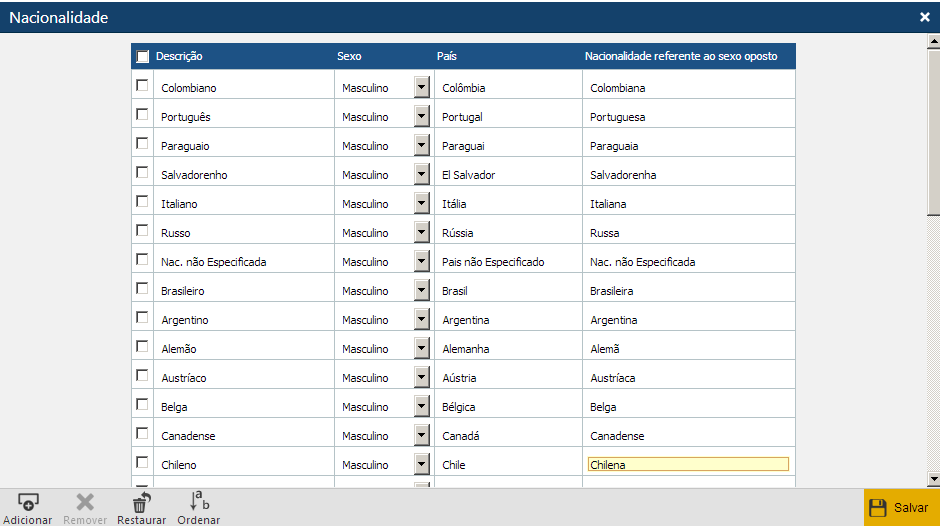
Task: Save changes with the Salvar button
Action: point(902,507)
